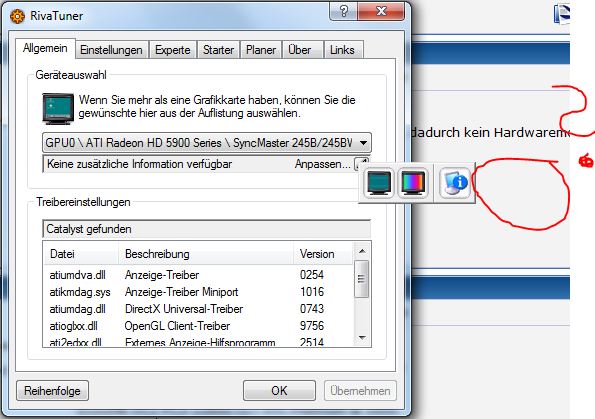Sort by the Beschreibung column header
595x419 pixels.
pos(206,254)
